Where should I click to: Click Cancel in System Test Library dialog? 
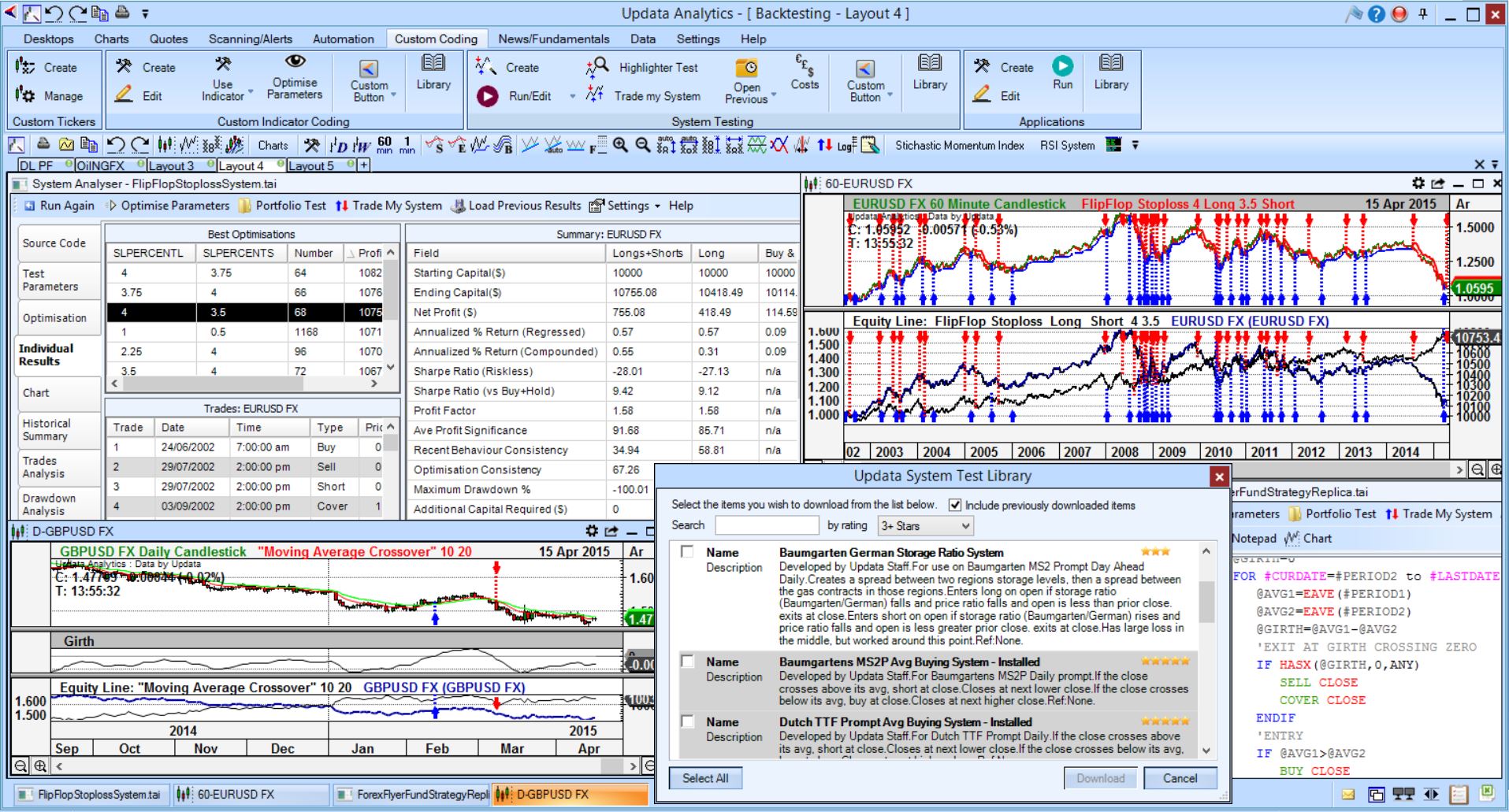1180,778
